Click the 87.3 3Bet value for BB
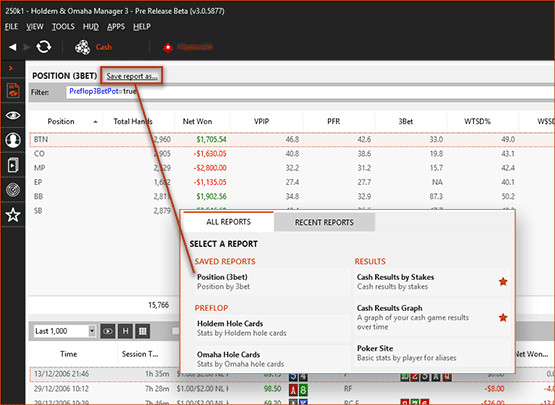The image size is (555, 405). (x=436, y=196)
